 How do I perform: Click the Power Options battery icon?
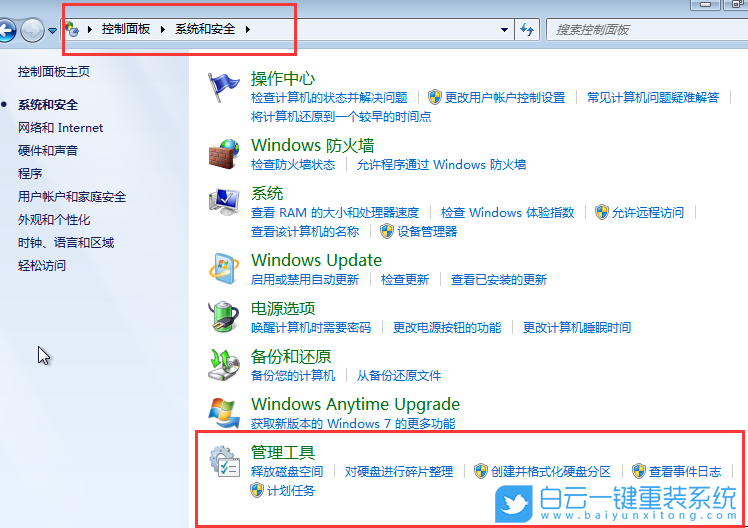[x=223, y=316]
